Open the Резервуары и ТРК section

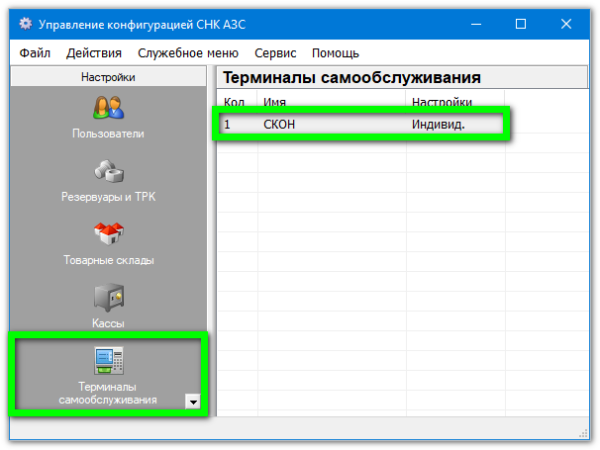tap(108, 171)
